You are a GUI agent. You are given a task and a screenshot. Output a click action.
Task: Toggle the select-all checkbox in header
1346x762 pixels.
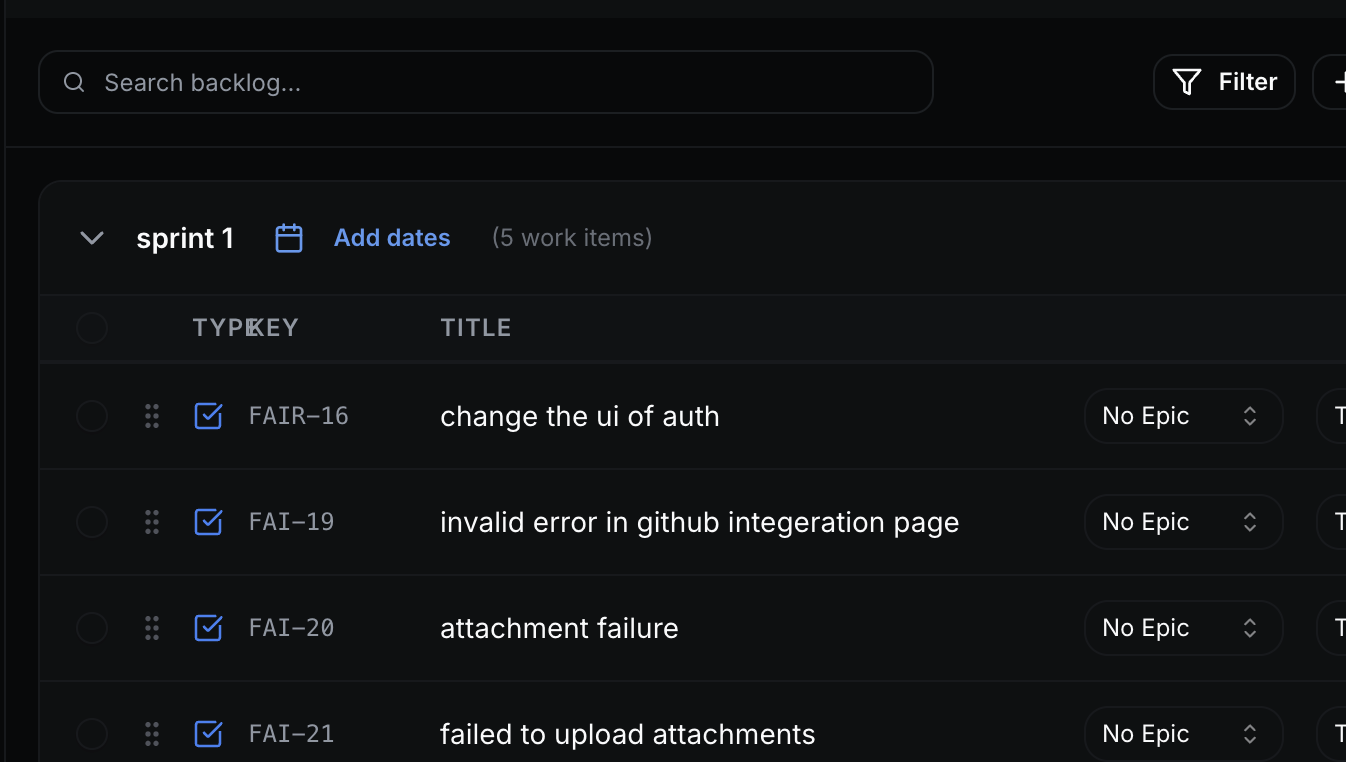[92, 328]
